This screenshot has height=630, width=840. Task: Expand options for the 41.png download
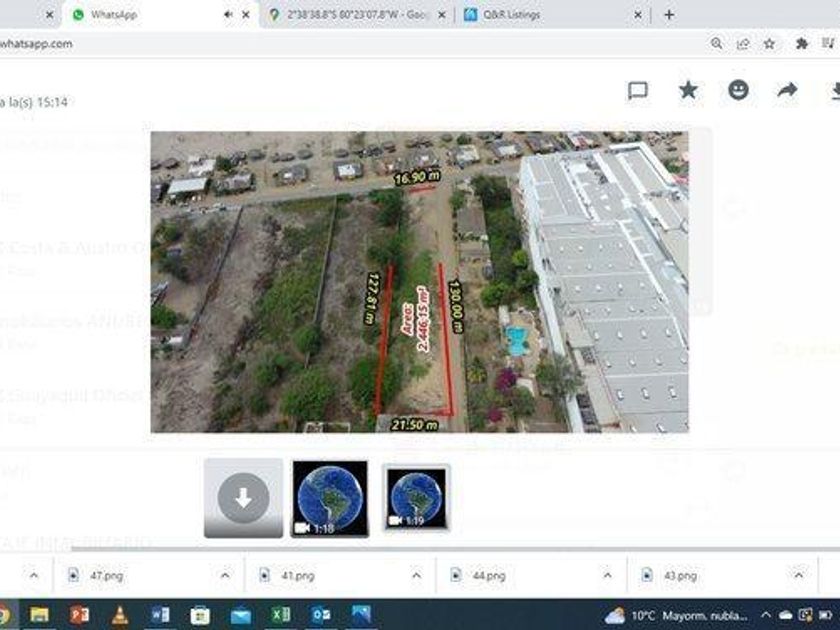(417, 576)
